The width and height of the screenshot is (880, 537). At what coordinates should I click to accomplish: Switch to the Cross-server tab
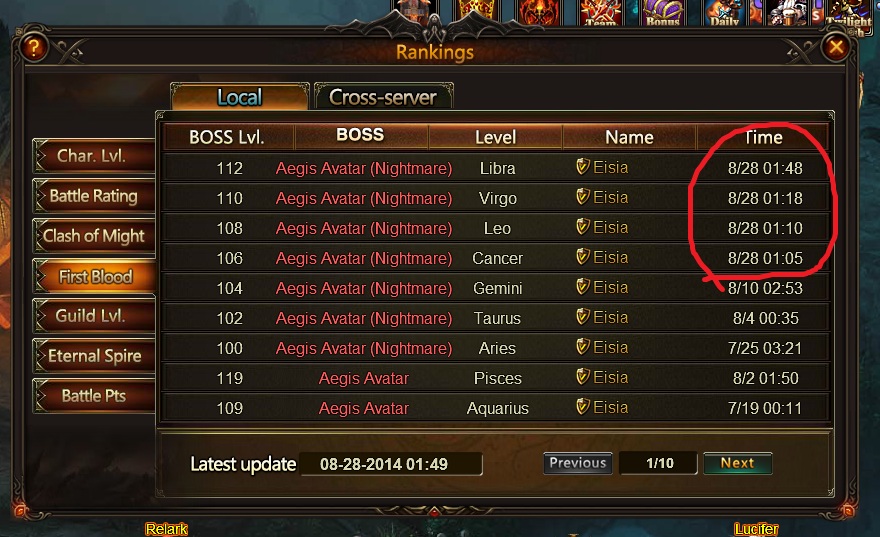[383, 97]
